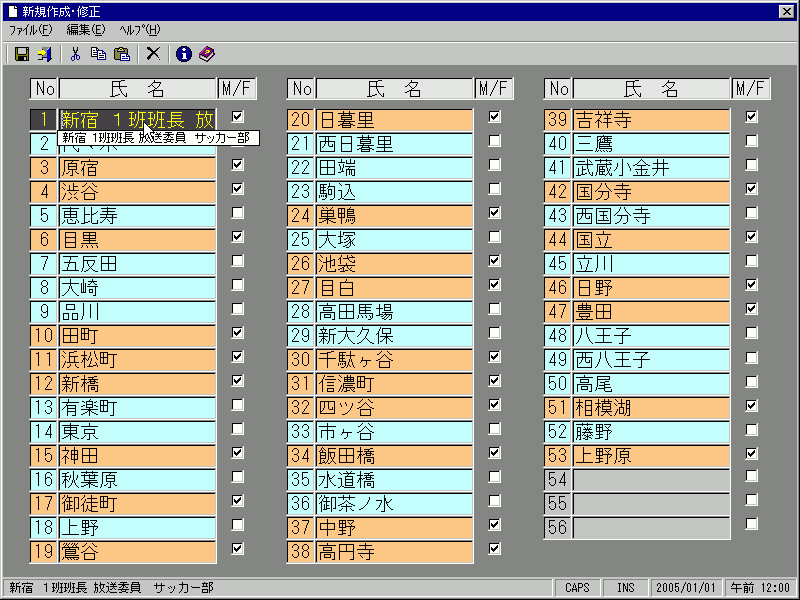Click number cell 20 beside 日暮里

301,120
